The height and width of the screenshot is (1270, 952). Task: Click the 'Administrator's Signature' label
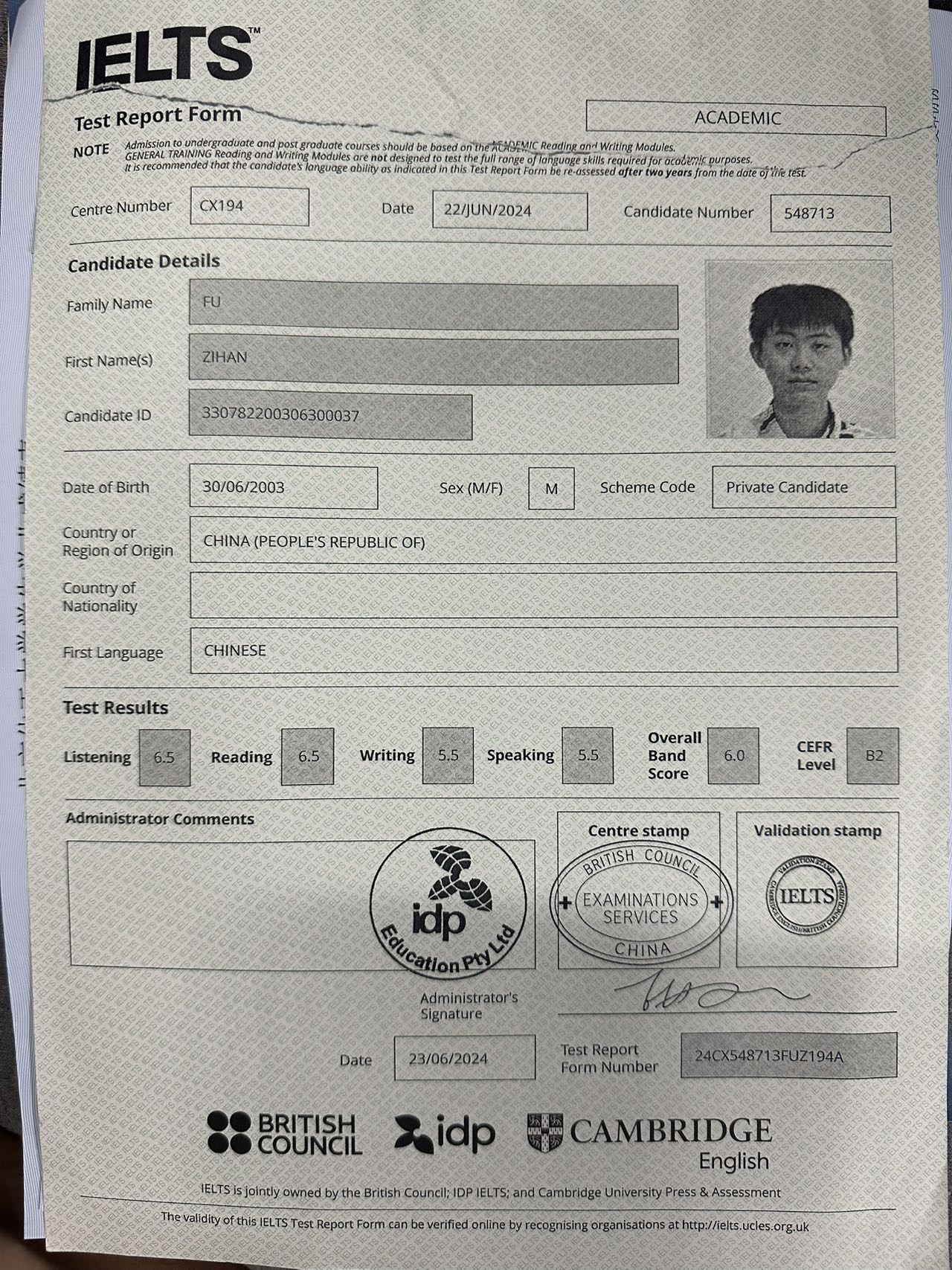click(469, 1006)
